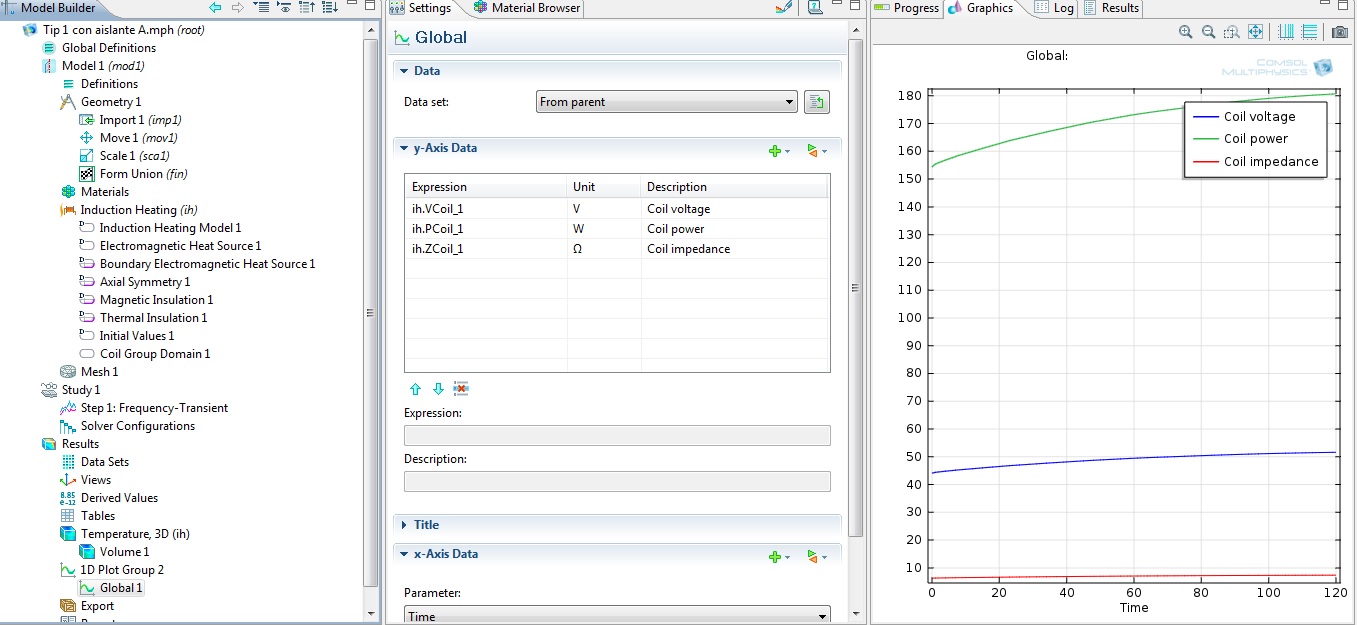Toggle y-axis log scale in Graphics toolbar

[1310, 32]
